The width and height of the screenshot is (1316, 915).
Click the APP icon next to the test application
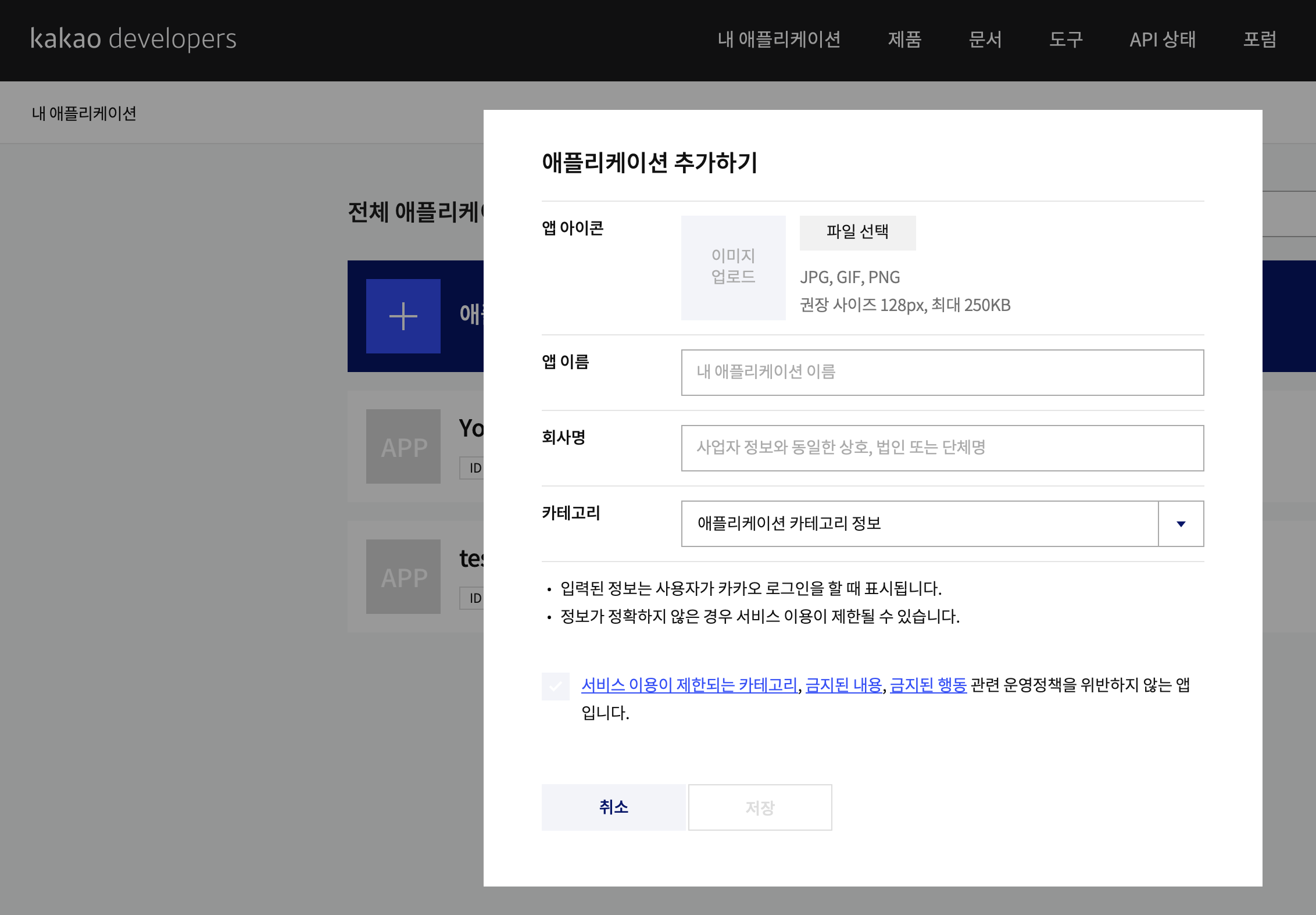click(x=403, y=577)
